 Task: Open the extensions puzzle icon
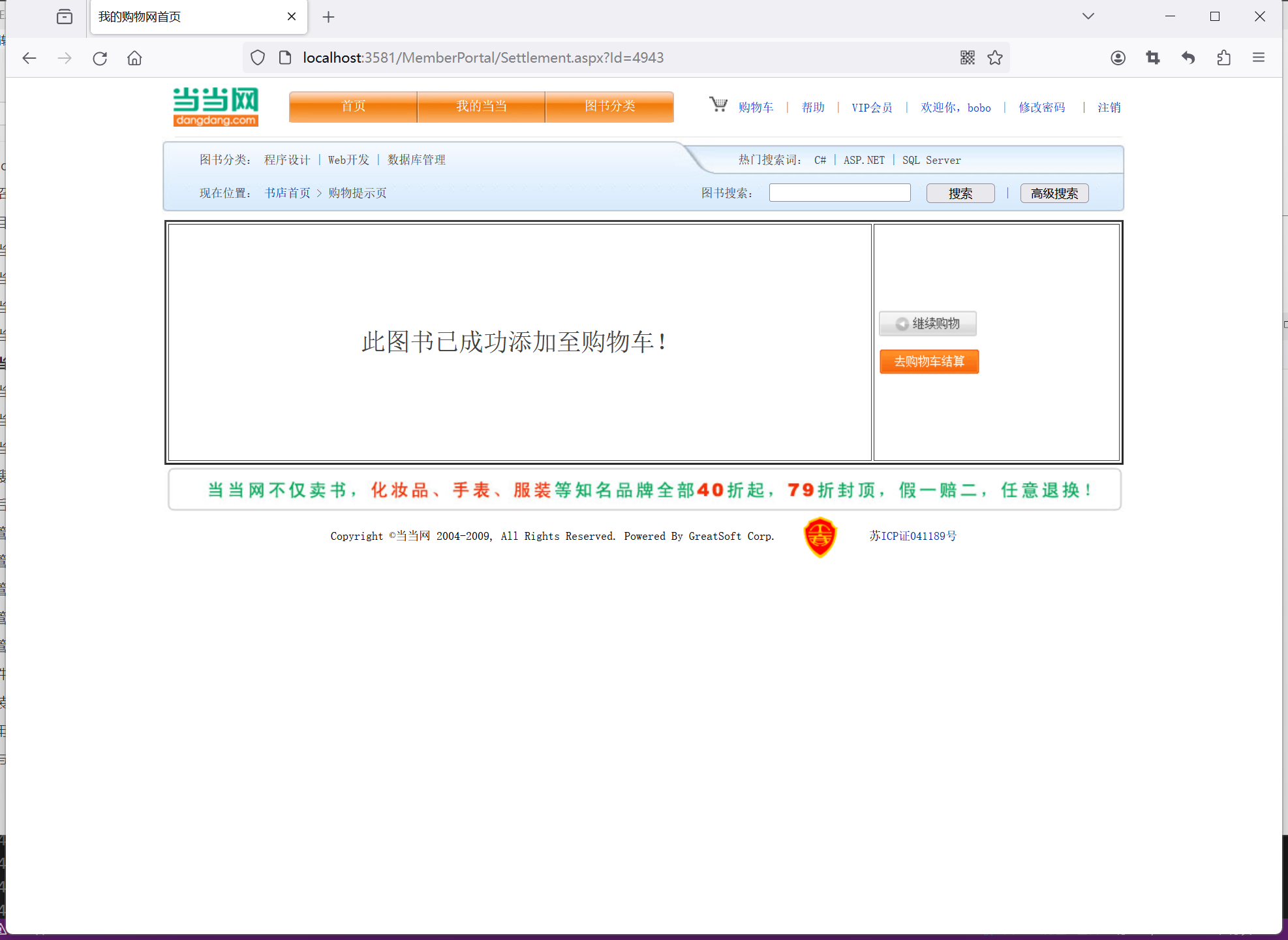pyautogui.click(x=1223, y=57)
